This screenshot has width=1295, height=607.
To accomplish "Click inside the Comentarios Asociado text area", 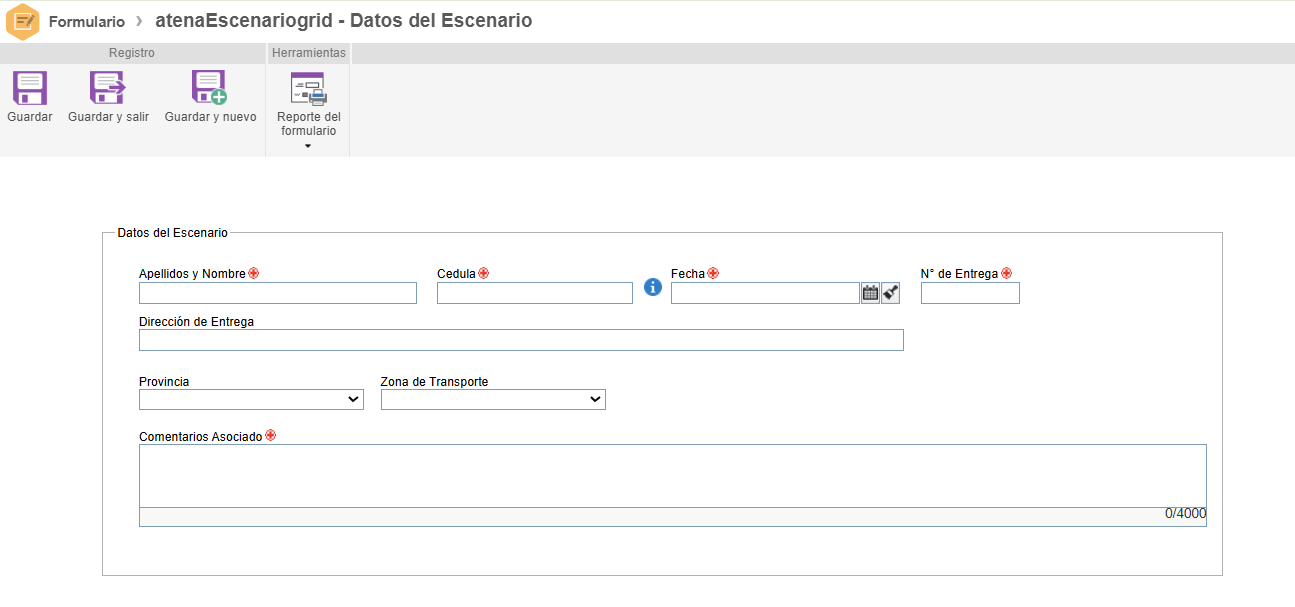I will [672, 476].
